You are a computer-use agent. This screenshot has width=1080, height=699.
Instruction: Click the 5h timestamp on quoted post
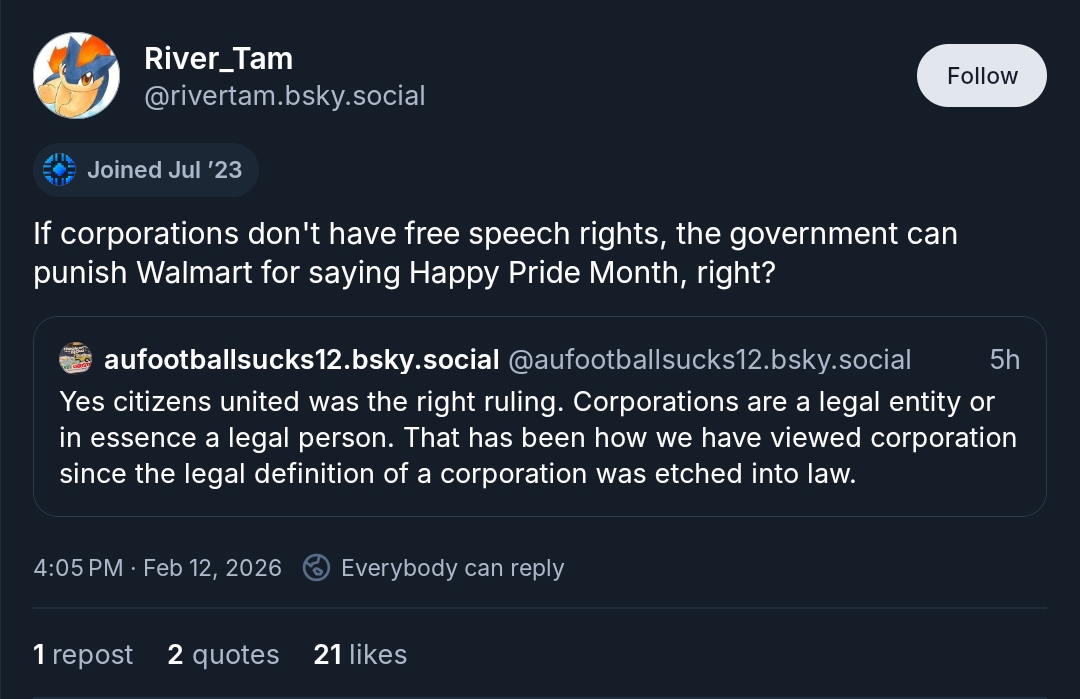[1004, 359]
